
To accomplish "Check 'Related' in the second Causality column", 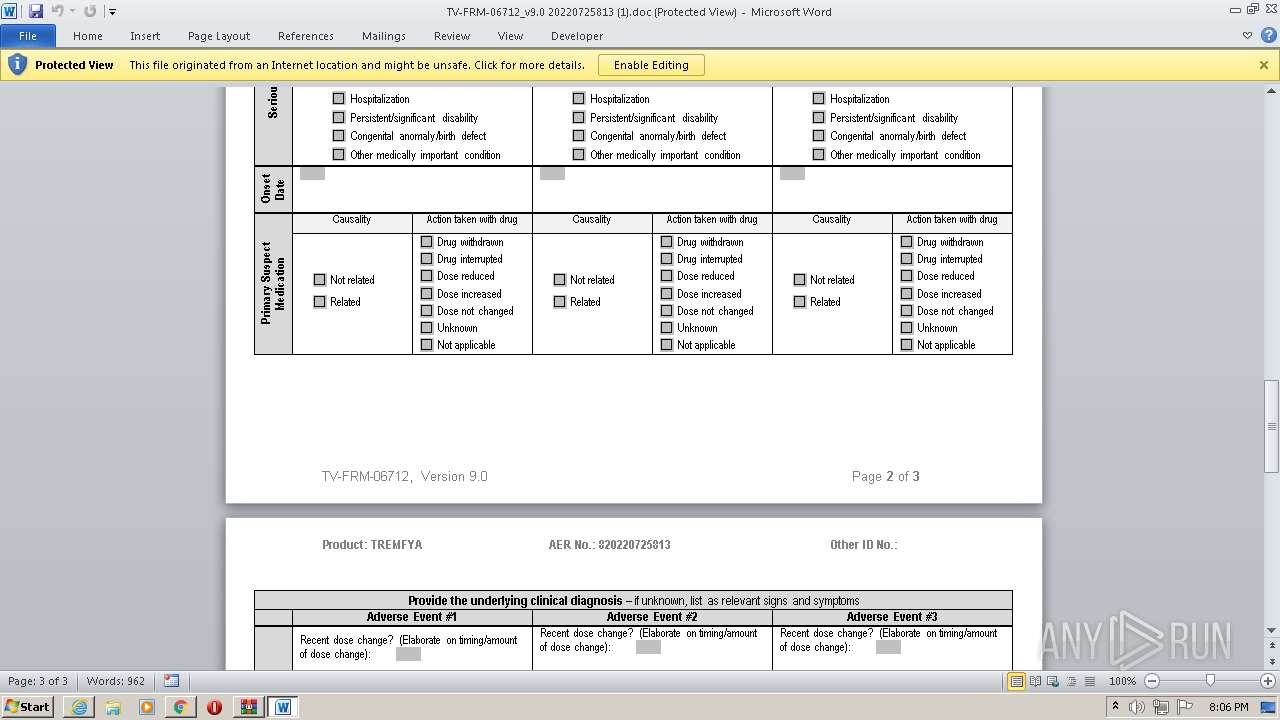I will coord(560,302).
